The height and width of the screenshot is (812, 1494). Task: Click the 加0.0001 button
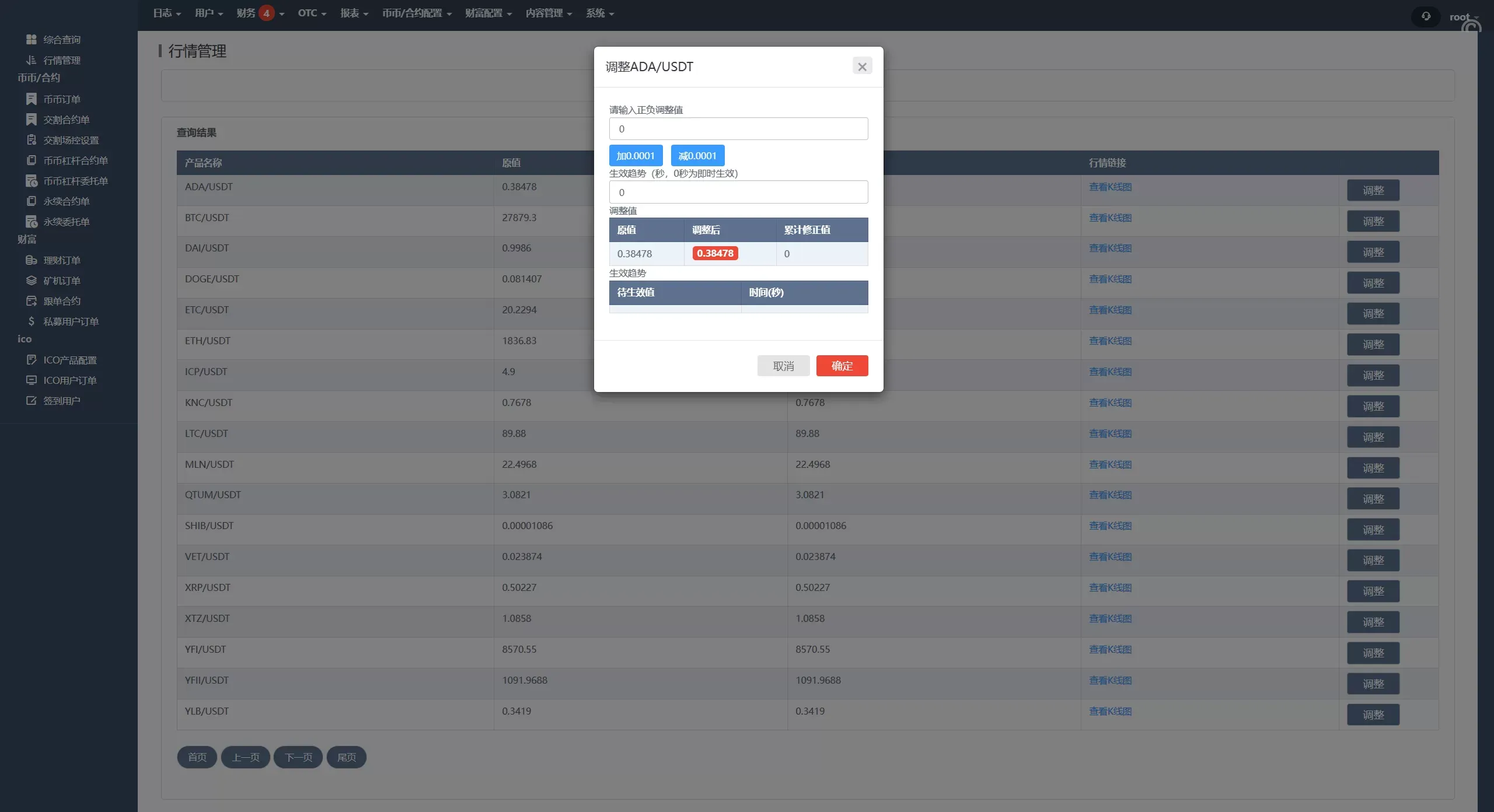coord(636,156)
